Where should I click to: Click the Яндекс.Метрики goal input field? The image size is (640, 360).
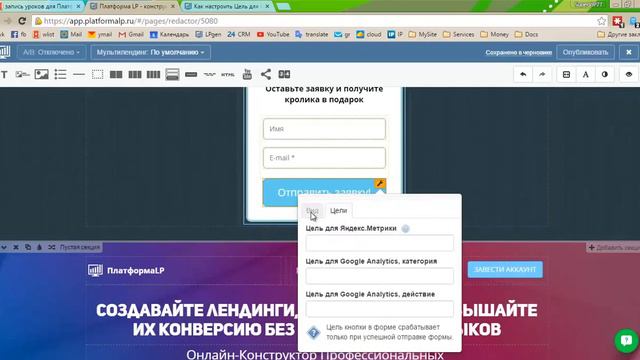(380, 243)
